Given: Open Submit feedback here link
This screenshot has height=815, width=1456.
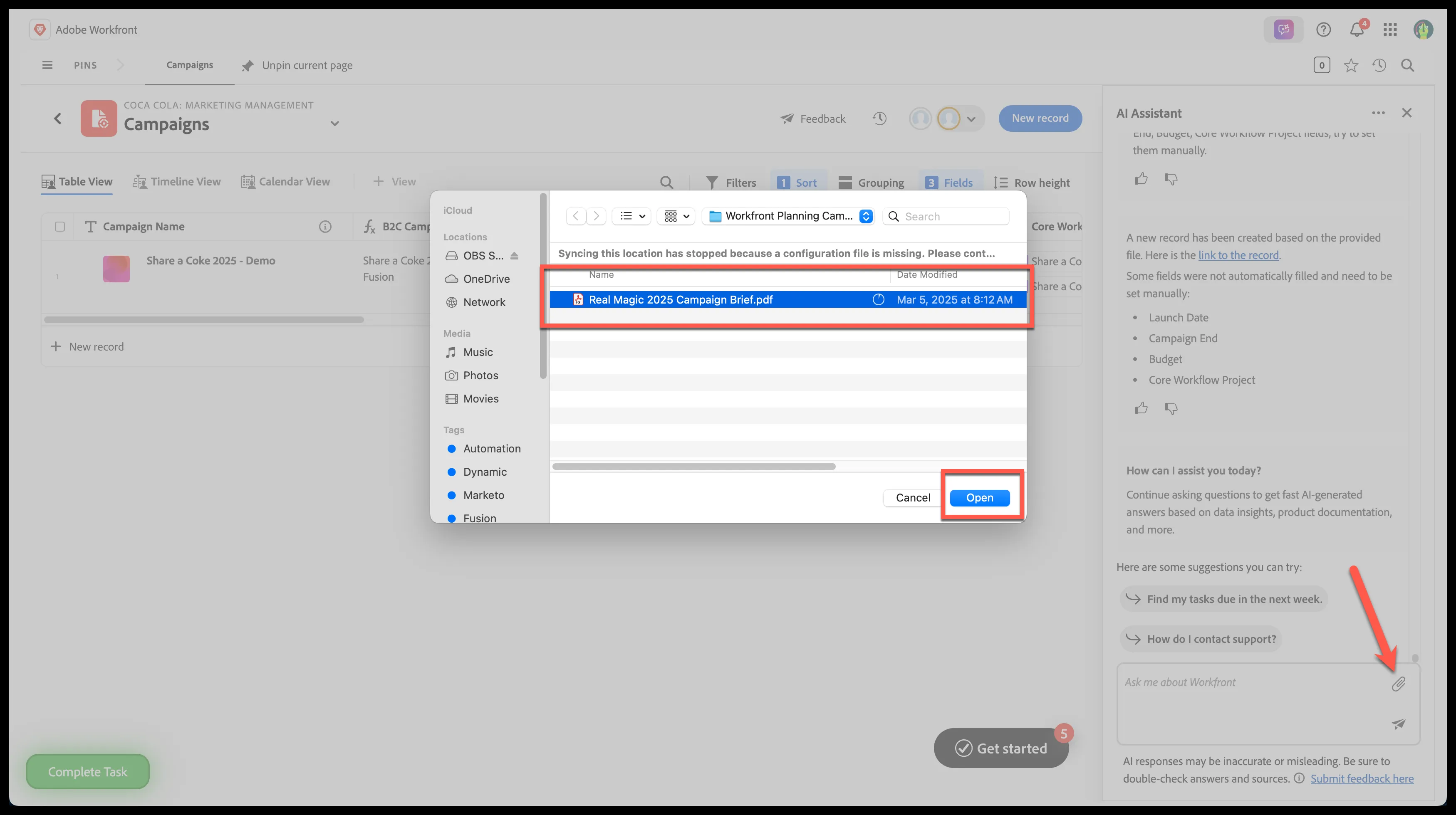Looking at the screenshot, I should (x=1362, y=778).
